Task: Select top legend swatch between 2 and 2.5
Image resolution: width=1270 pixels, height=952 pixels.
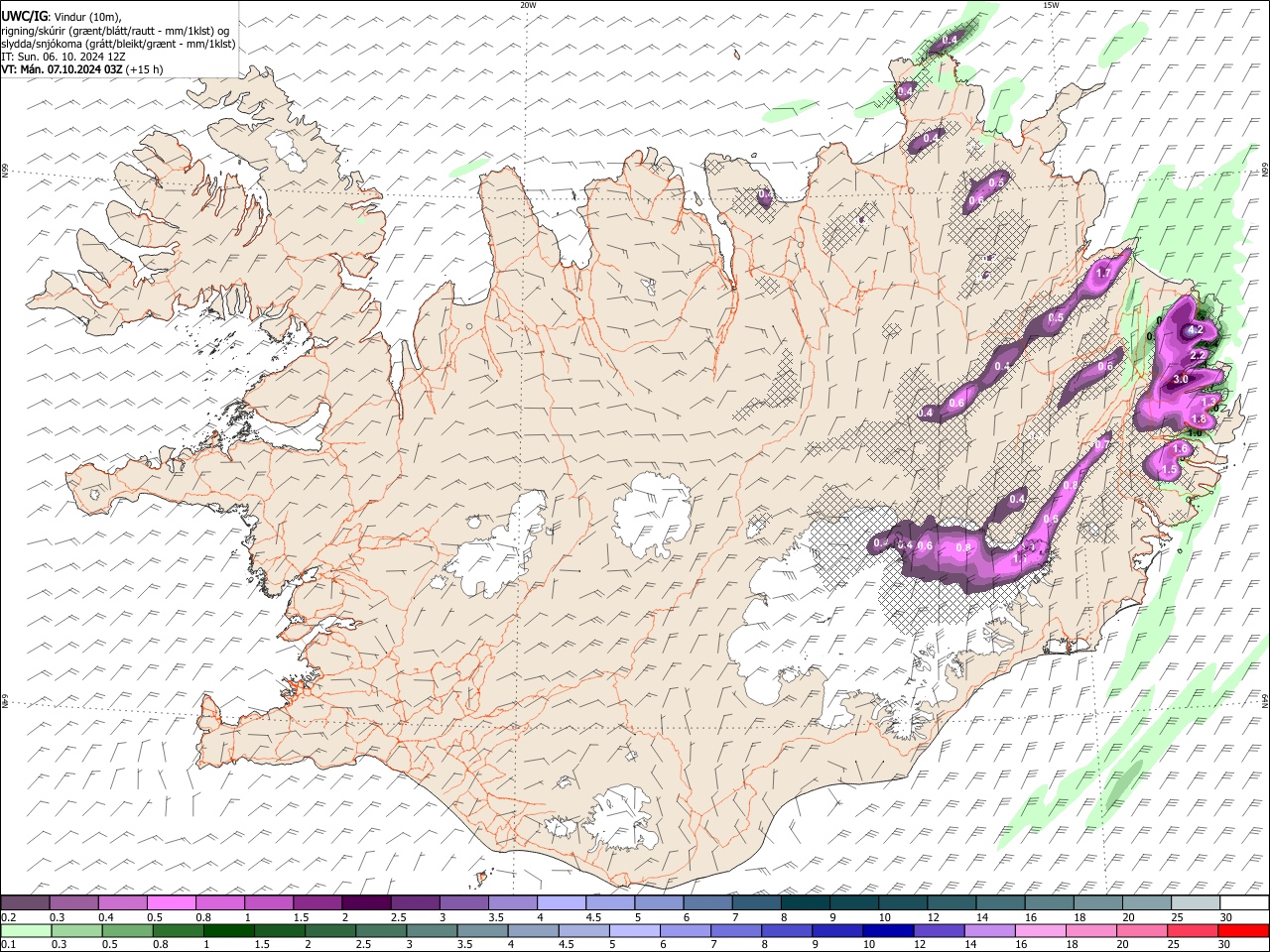Action: point(367,902)
